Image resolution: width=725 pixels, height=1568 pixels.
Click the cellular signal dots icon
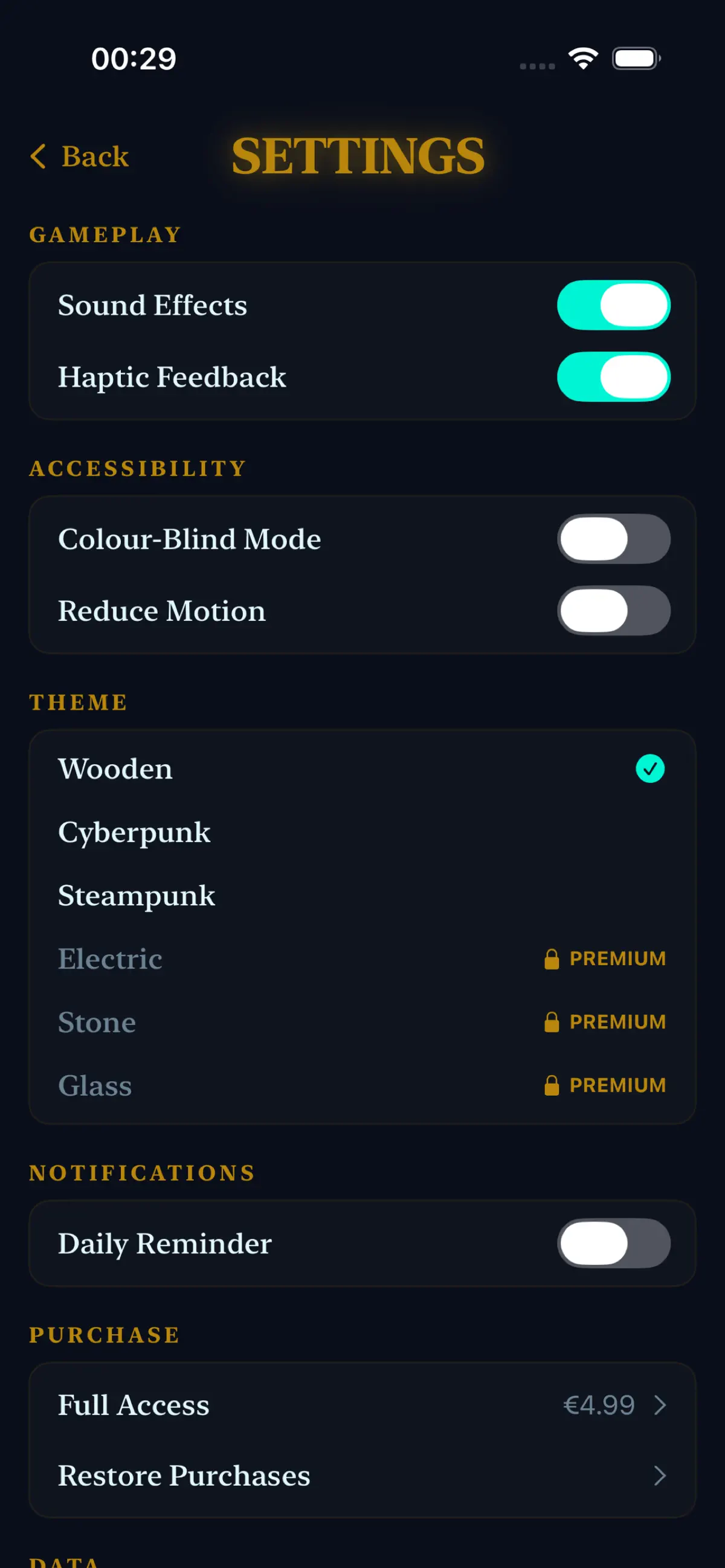pos(538,66)
